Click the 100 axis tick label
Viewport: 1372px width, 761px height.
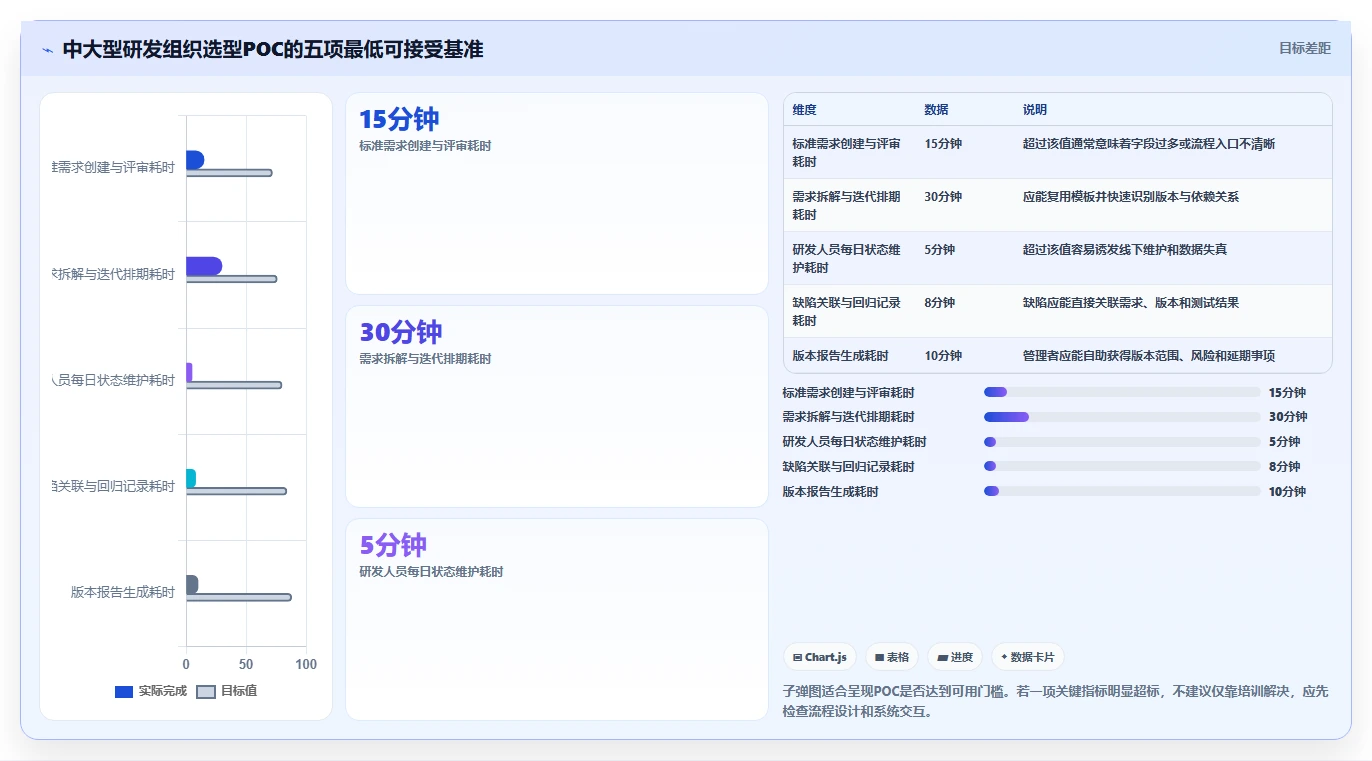coord(306,665)
